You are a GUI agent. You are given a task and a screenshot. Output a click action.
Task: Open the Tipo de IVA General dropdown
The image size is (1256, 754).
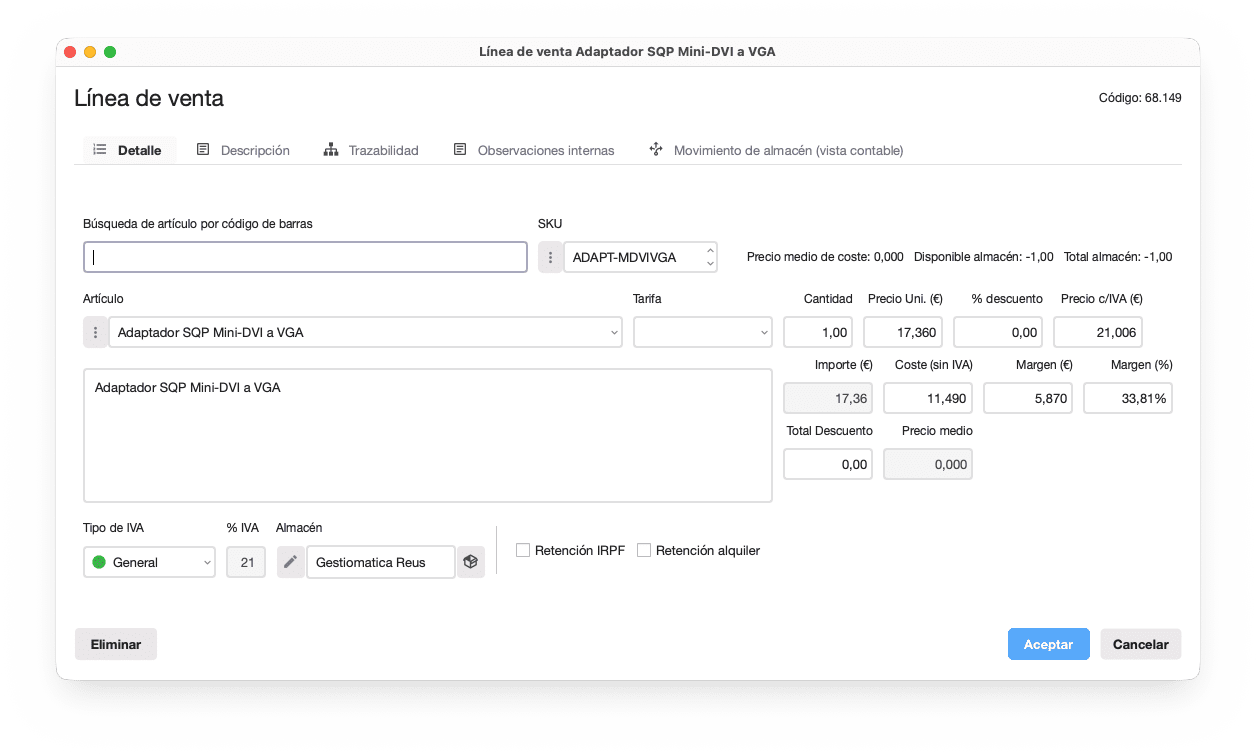[149, 562]
